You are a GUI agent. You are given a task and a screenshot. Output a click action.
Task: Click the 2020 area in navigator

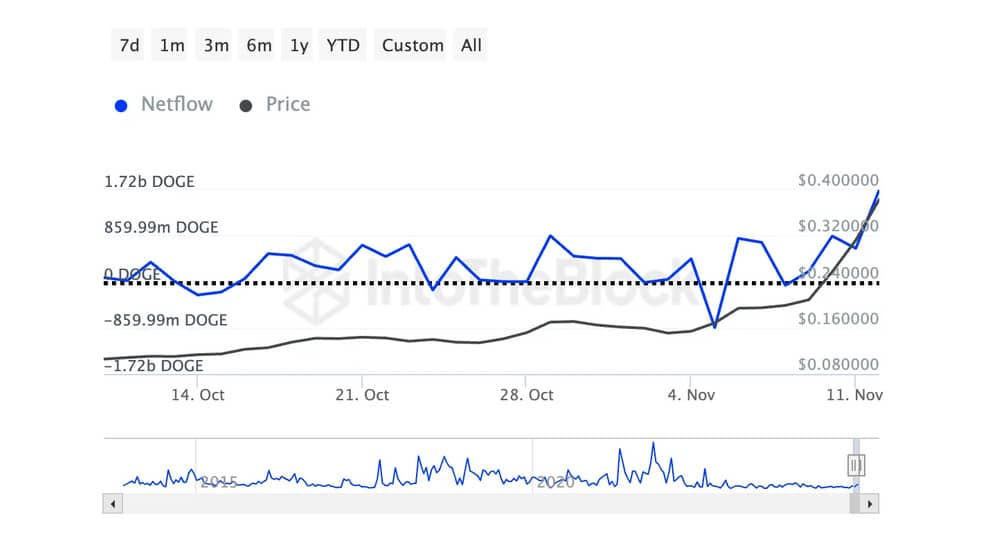click(555, 482)
